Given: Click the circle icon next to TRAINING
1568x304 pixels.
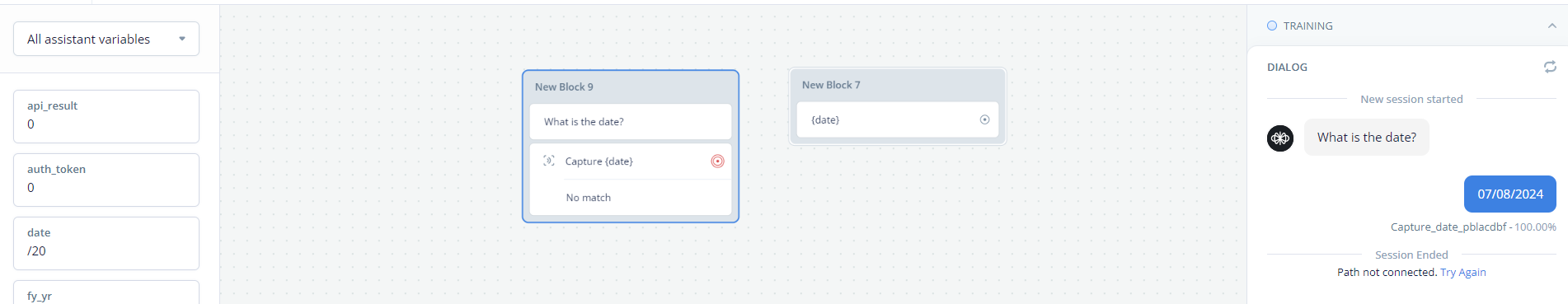Looking at the screenshot, I should [1272, 26].
